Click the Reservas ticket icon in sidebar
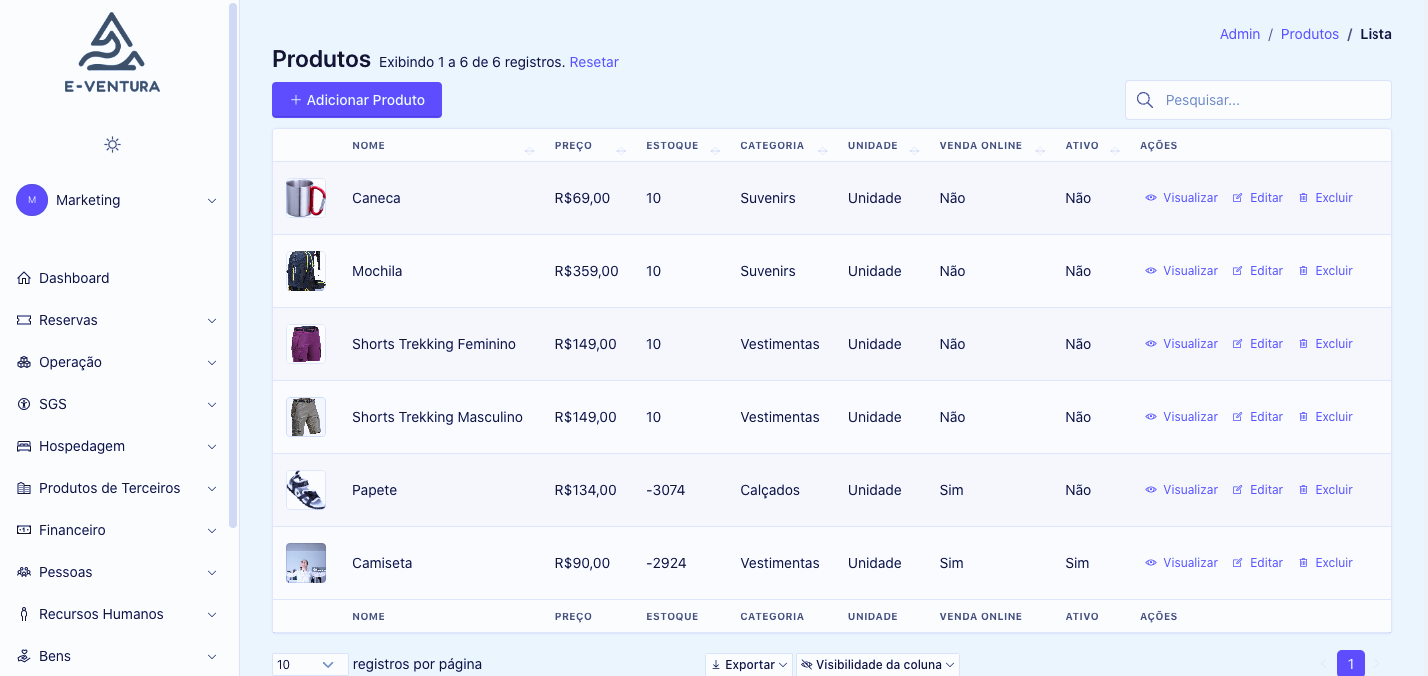Viewport: 1428px width, 676px height. (24, 320)
